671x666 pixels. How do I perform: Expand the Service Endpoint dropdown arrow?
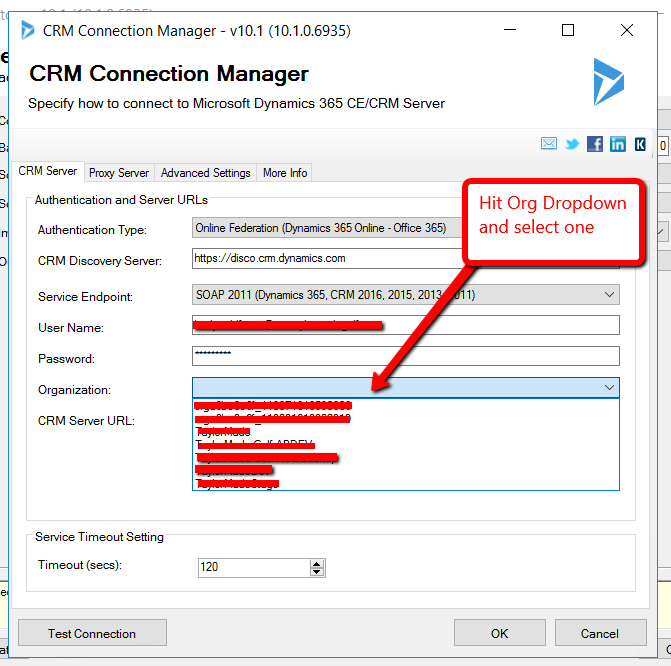coord(609,294)
